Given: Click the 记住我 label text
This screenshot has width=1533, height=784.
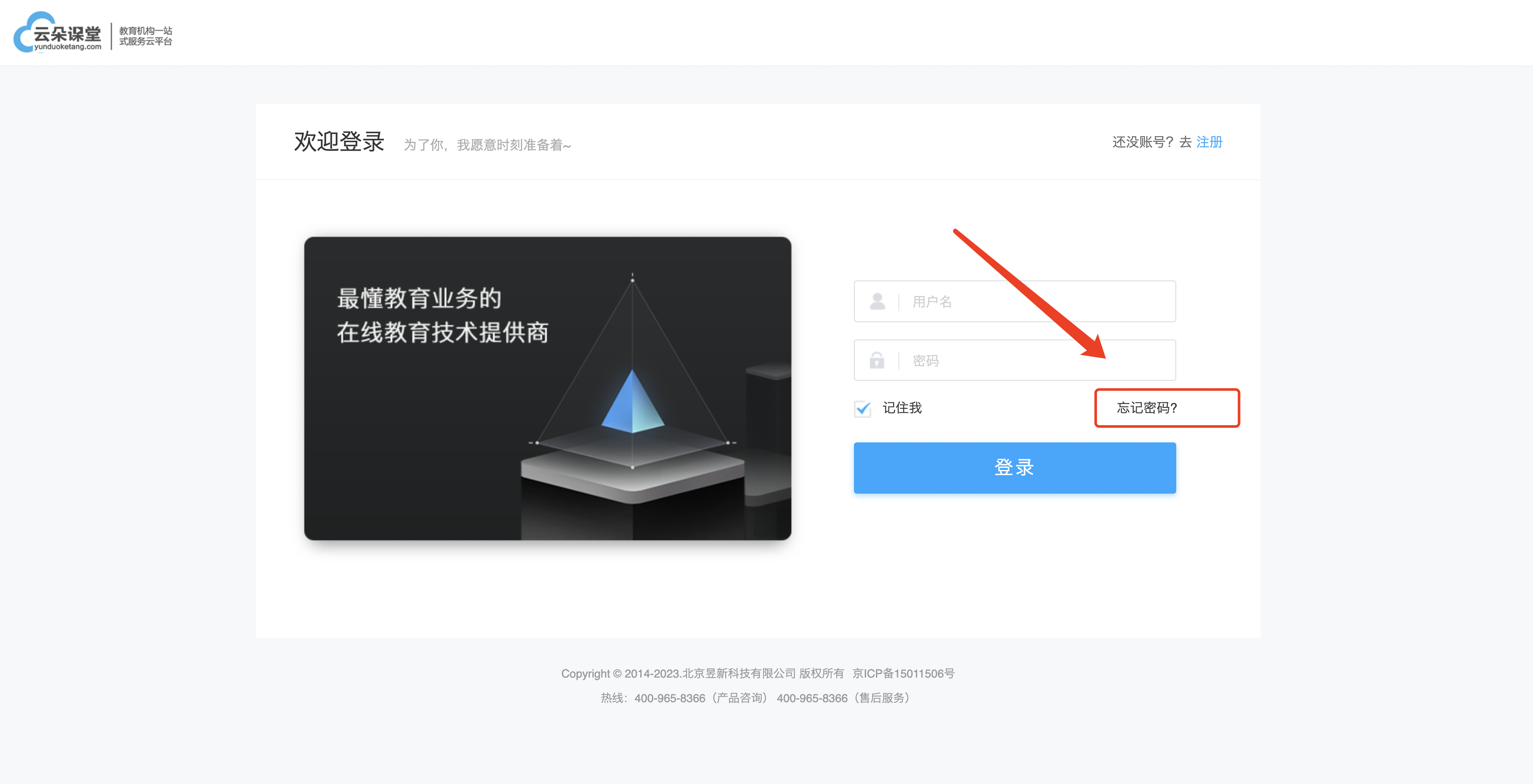Looking at the screenshot, I should (x=902, y=408).
